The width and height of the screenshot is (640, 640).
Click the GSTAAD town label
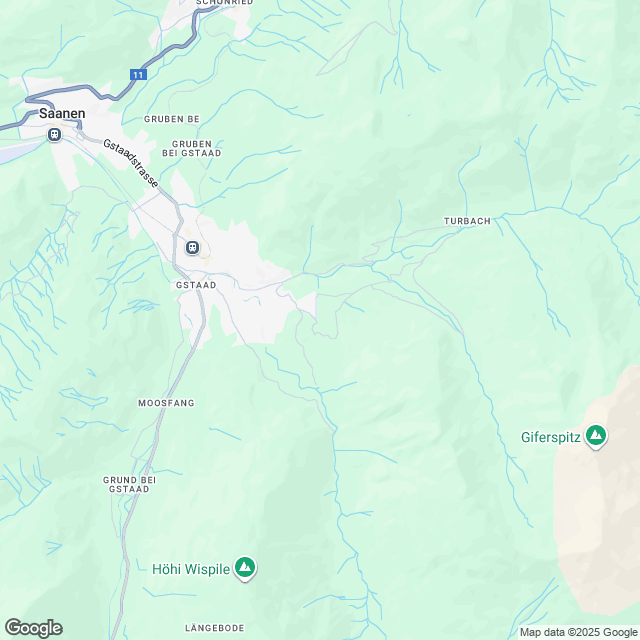pos(196,285)
